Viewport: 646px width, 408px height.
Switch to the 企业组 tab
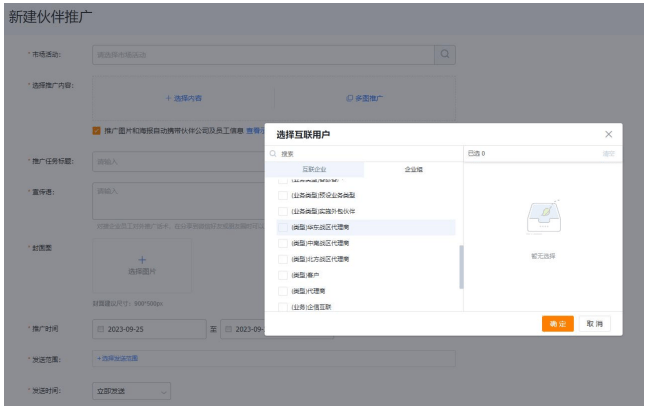412,170
